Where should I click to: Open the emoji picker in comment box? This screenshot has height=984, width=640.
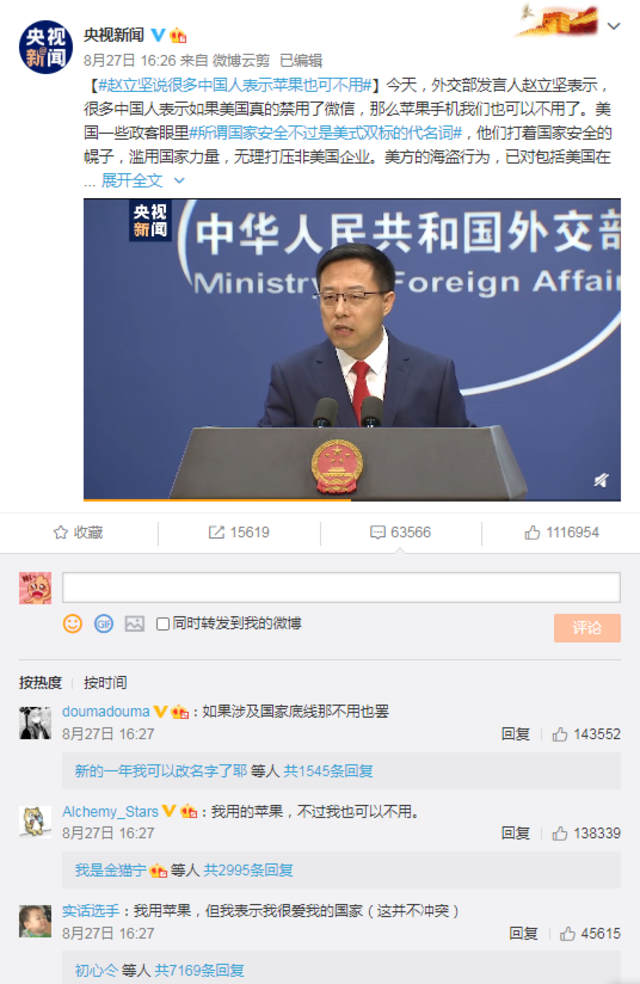click(x=73, y=623)
